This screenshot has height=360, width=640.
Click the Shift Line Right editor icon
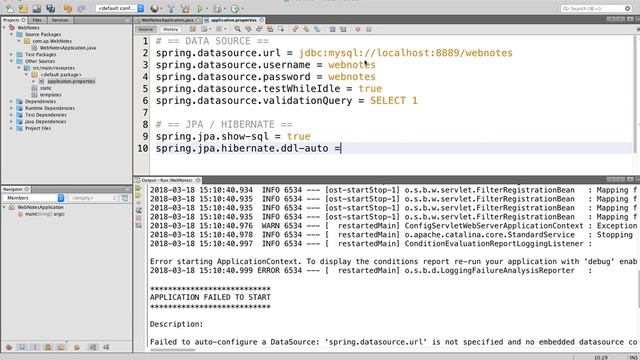(343, 29)
